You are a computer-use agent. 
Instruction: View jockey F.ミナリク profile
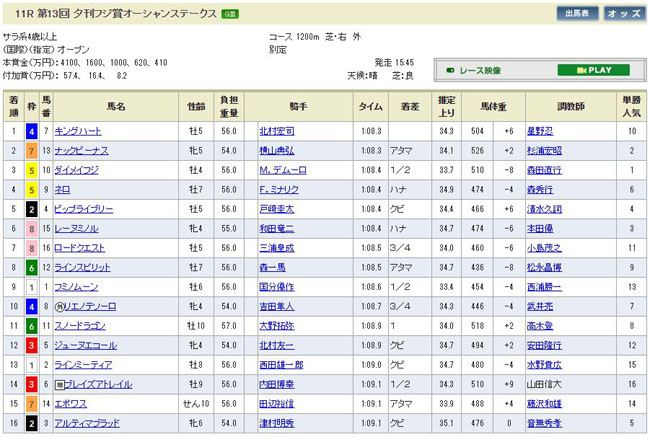point(280,189)
